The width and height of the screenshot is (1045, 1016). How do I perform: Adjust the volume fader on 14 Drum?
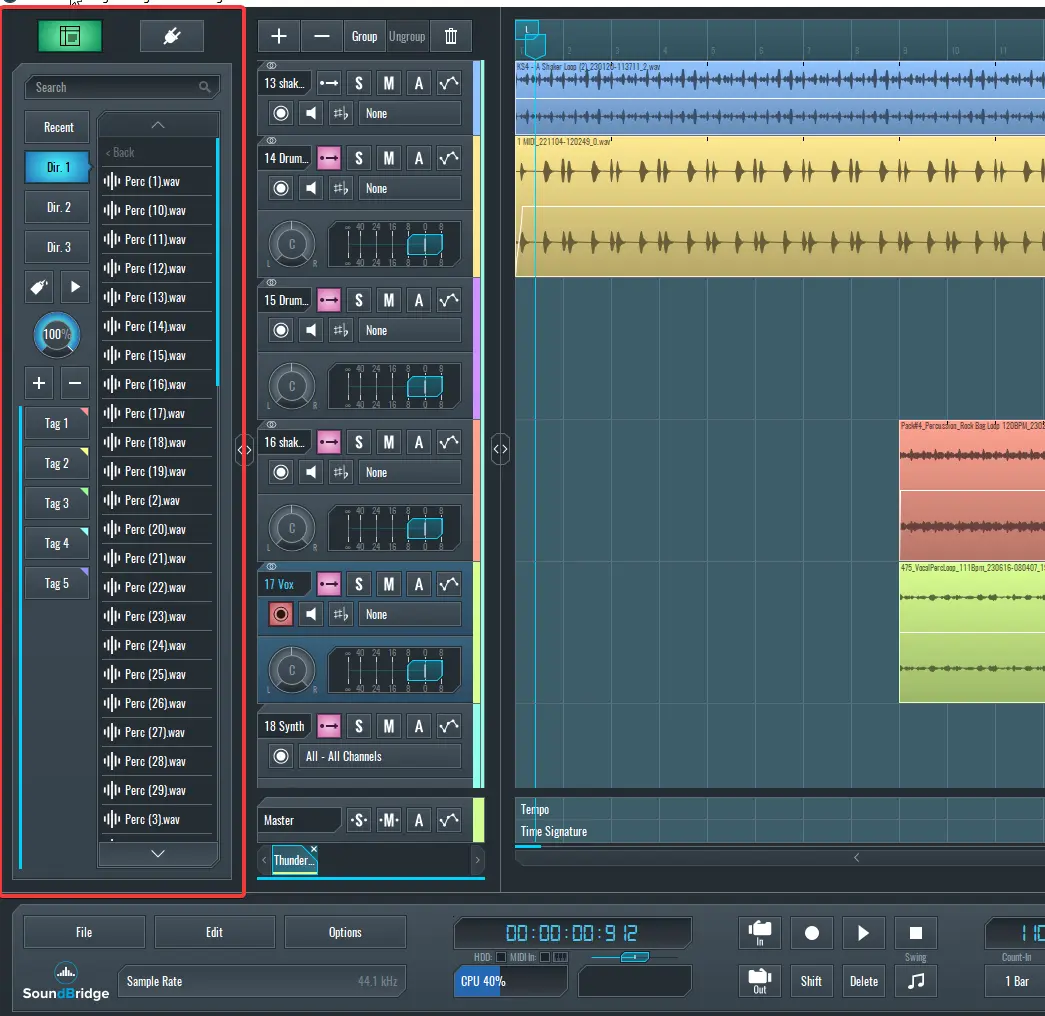[425, 245]
